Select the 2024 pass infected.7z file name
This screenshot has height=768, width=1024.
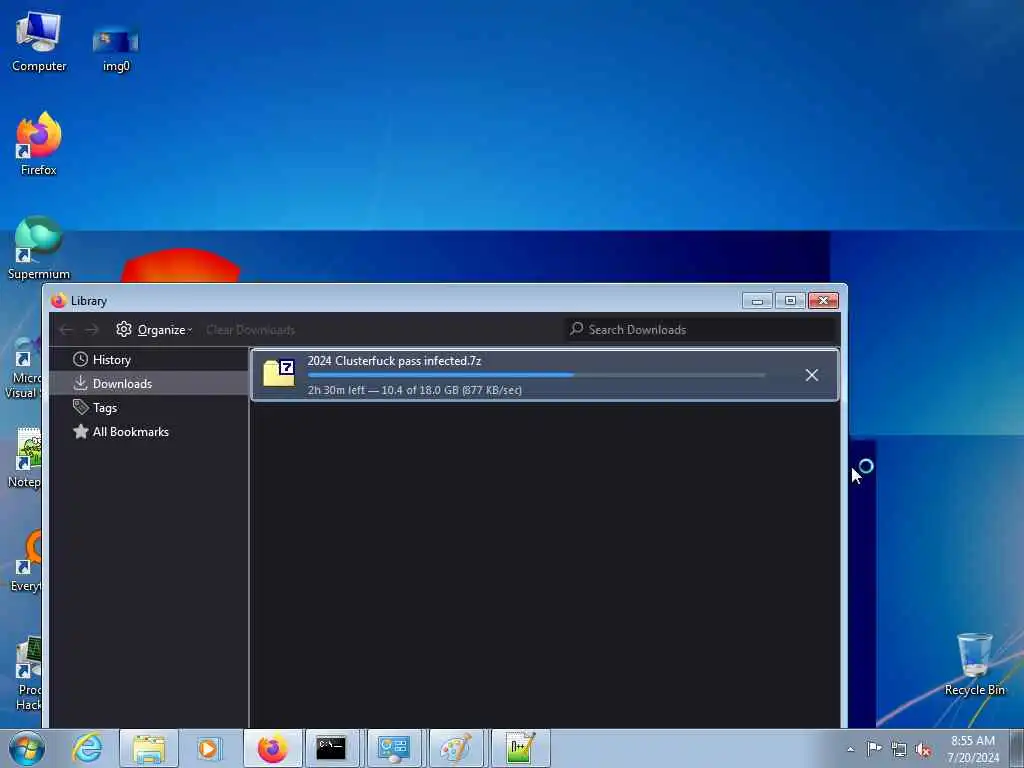point(394,360)
